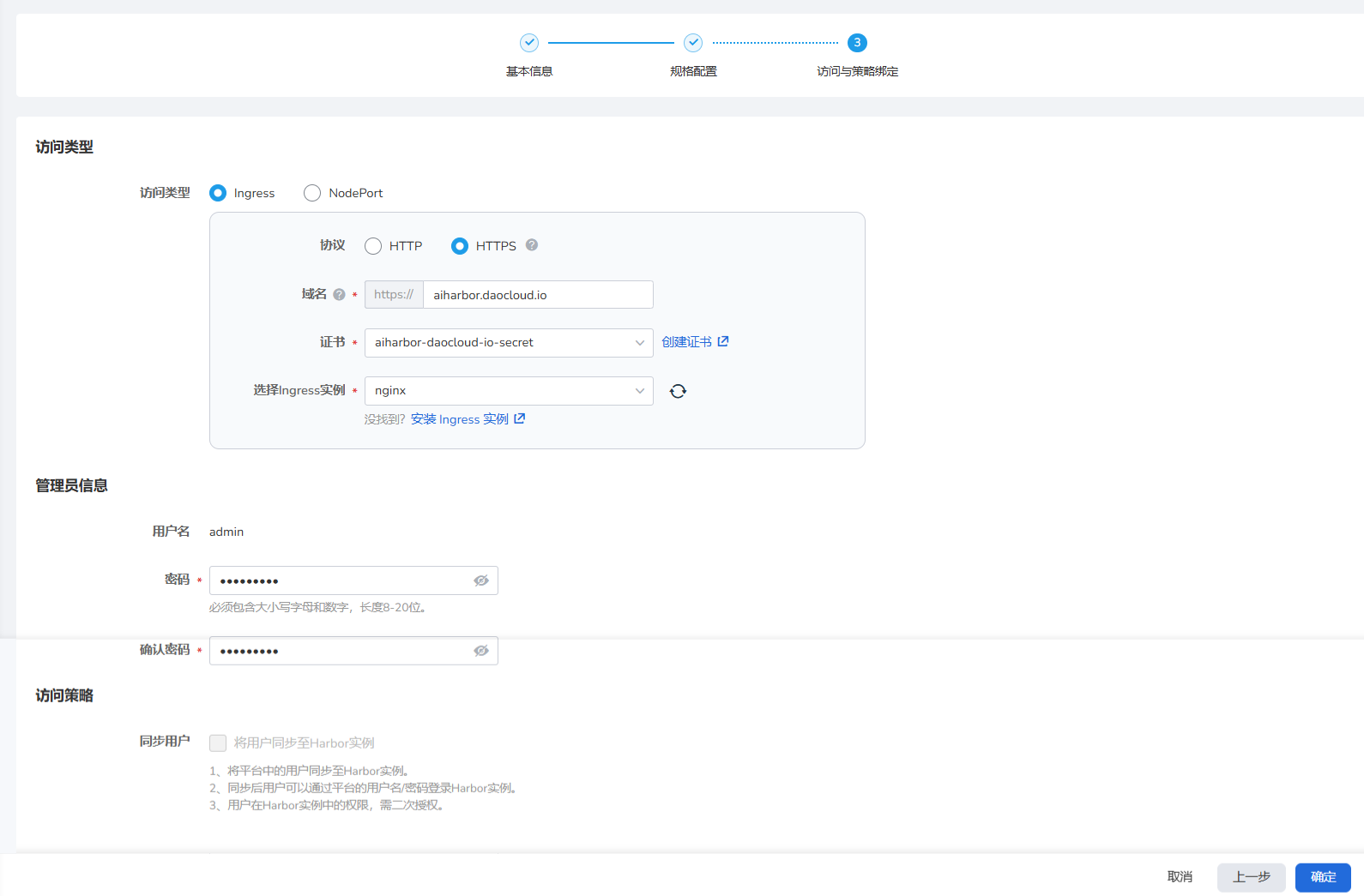Click the domain name input field
1364x896 pixels.
pos(537,295)
